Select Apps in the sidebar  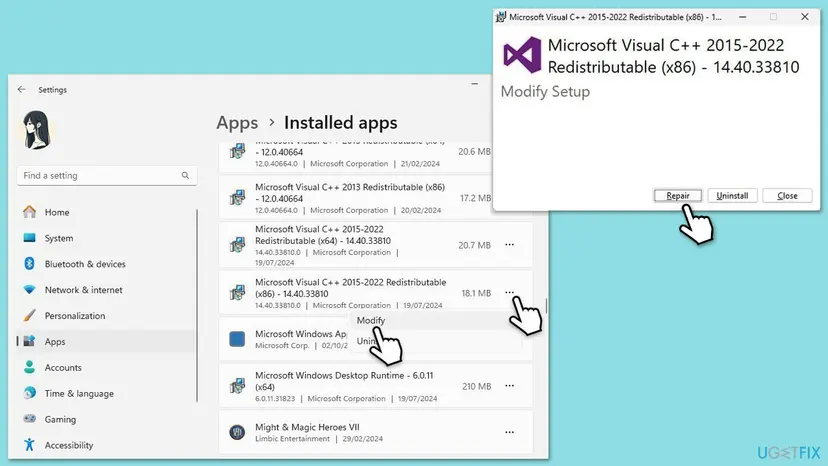pos(106,342)
